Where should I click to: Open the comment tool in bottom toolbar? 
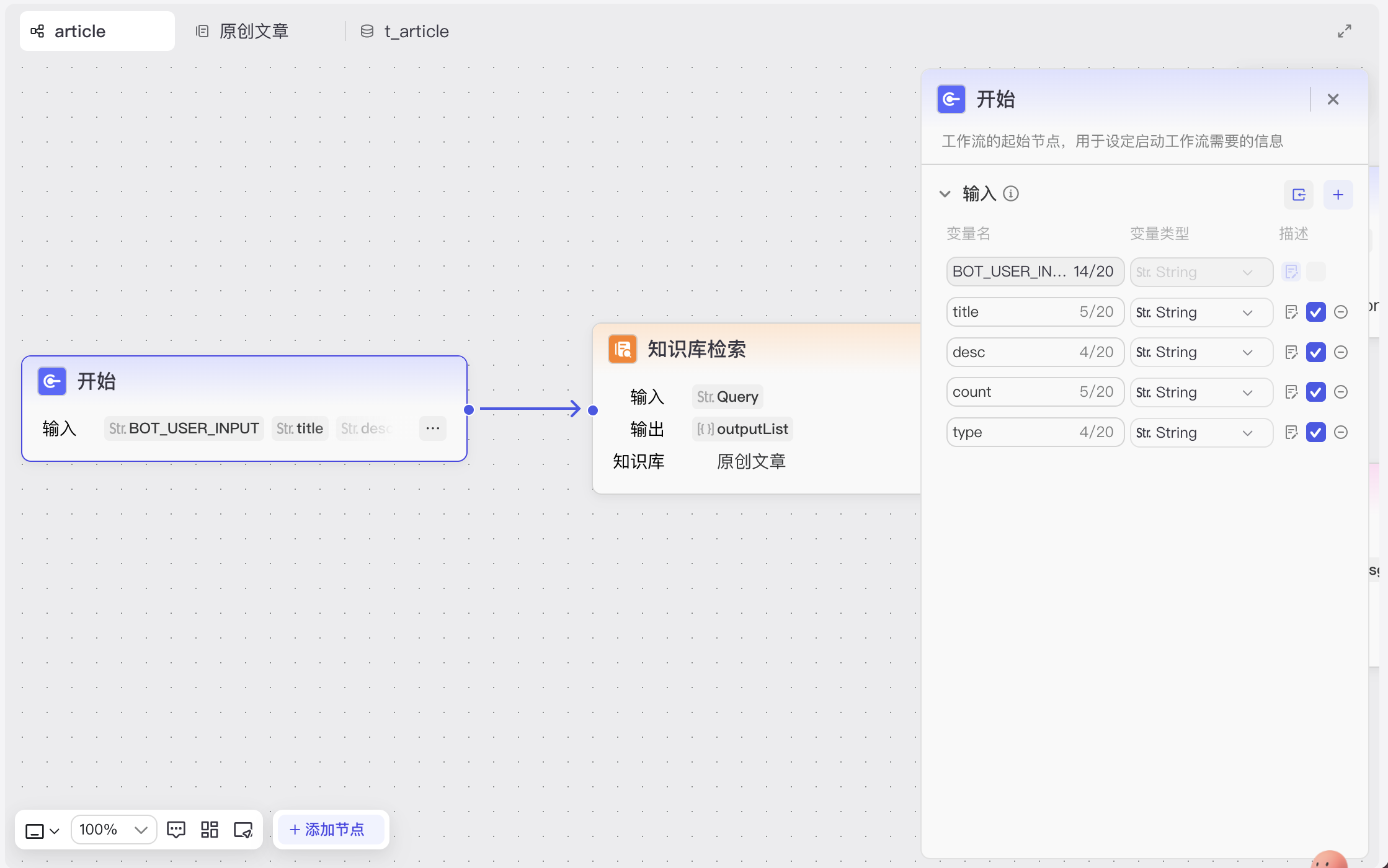coord(176,830)
